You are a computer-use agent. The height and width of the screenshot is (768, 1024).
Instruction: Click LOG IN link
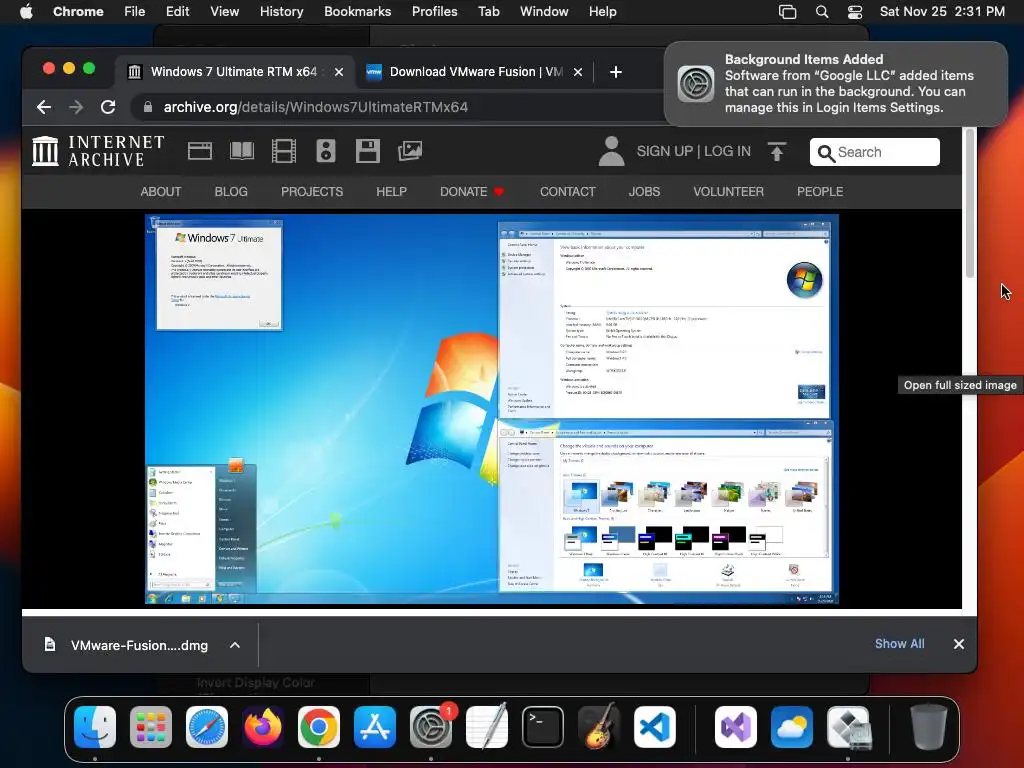728,151
